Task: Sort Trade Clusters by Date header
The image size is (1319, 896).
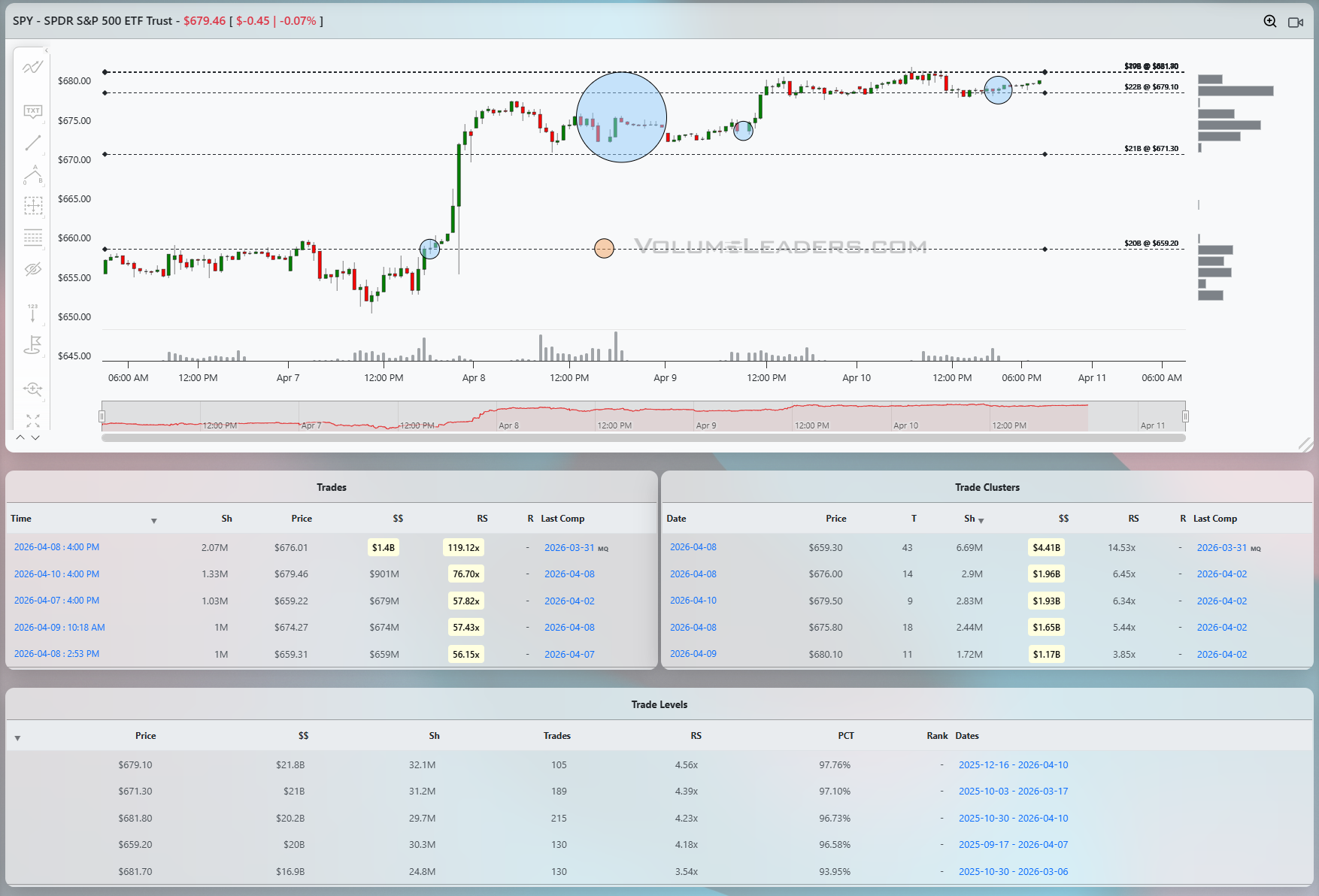Action: coord(676,519)
